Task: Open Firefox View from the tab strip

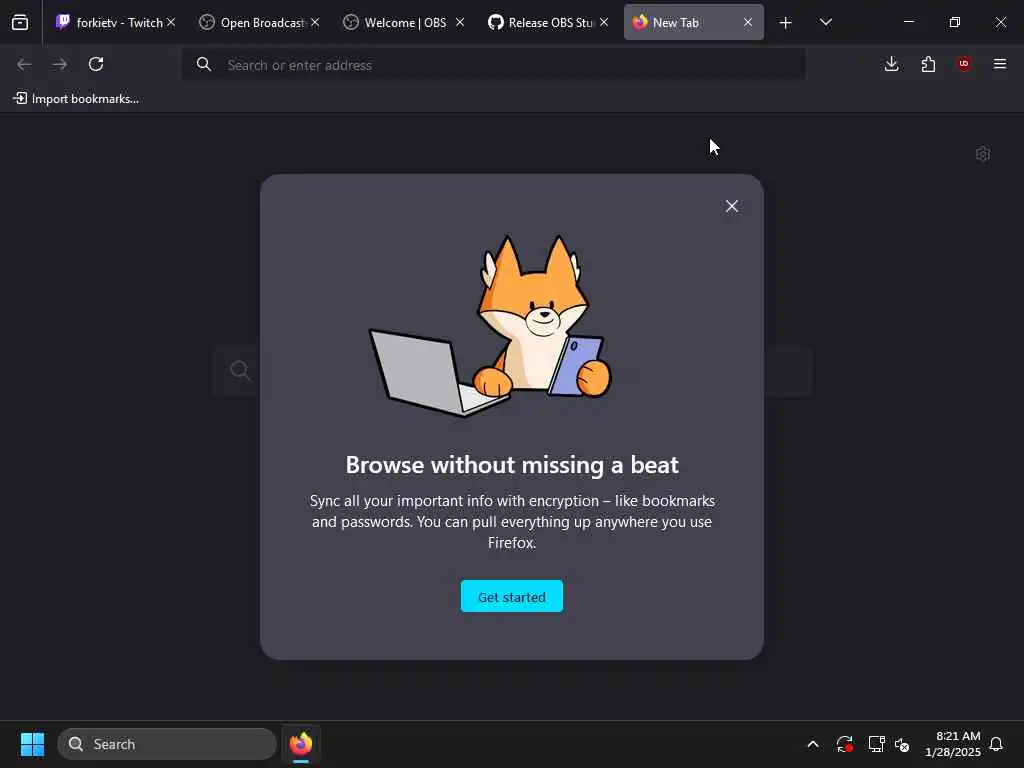Action: [x=20, y=22]
